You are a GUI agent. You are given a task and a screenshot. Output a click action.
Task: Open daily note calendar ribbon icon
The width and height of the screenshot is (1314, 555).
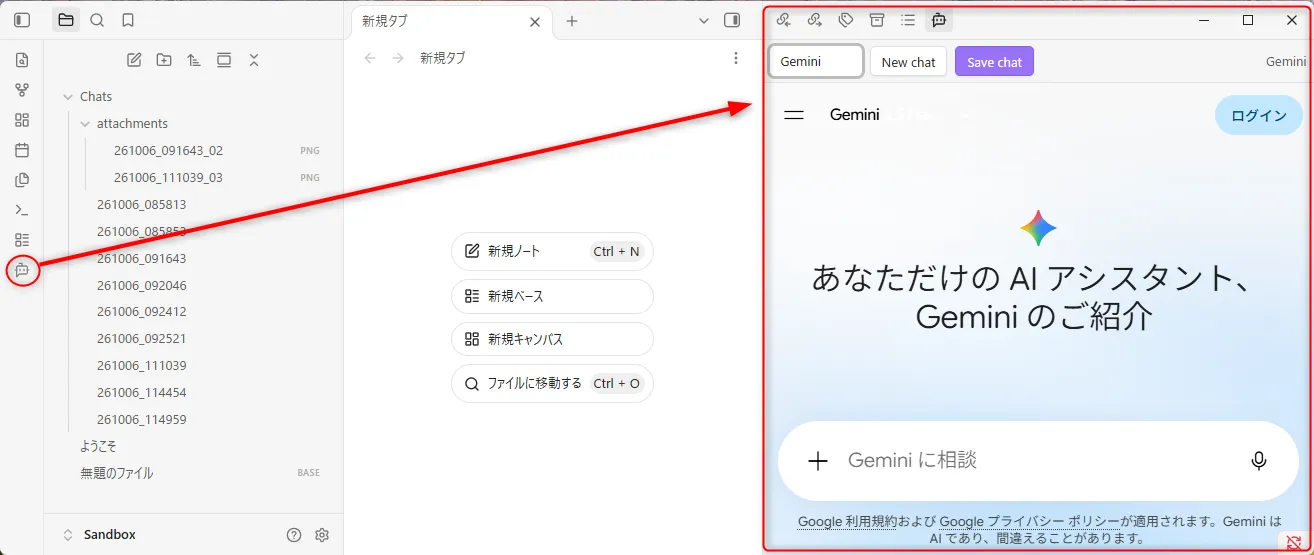pos(22,150)
